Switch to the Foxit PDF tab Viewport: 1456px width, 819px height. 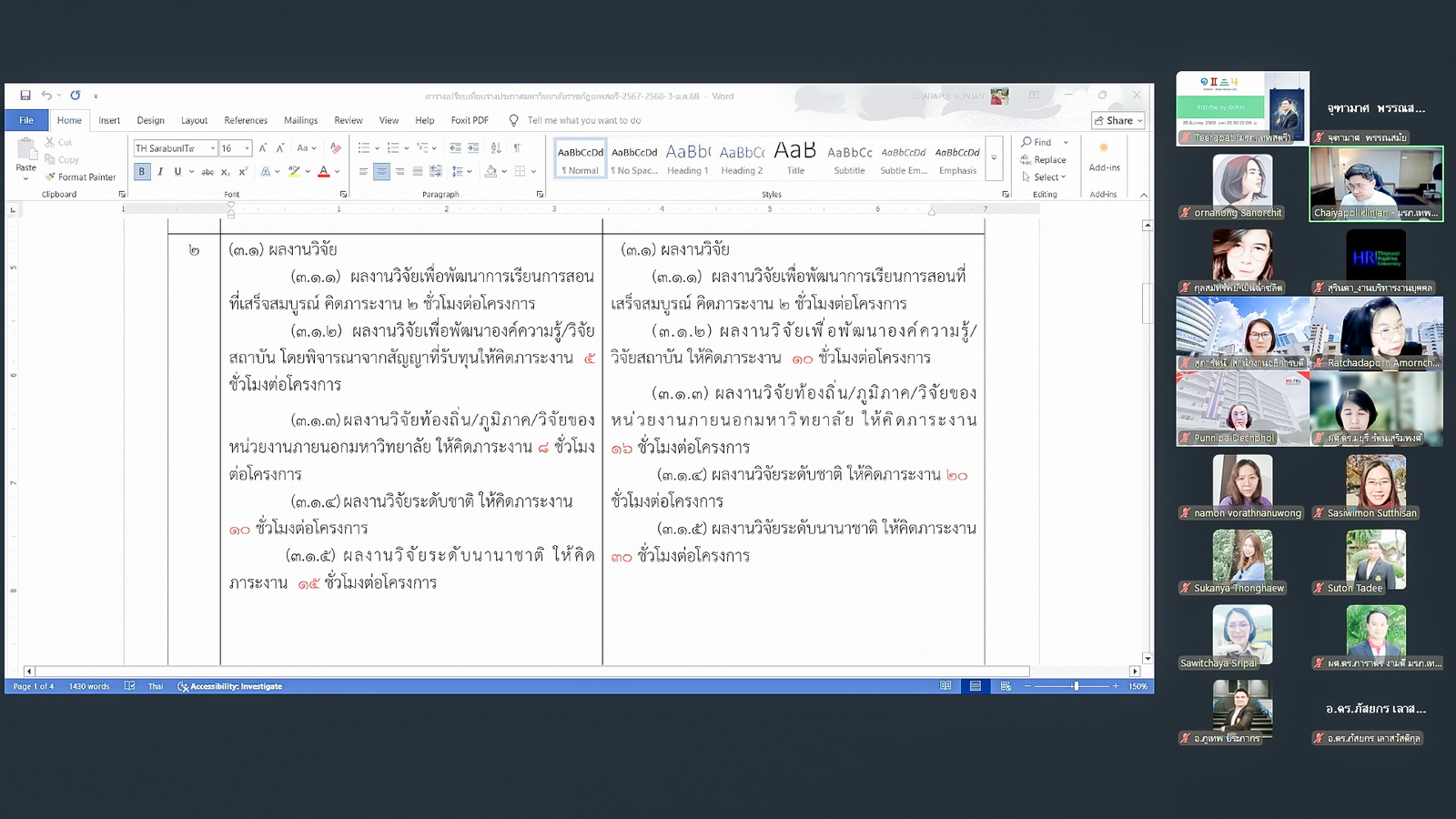470,120
